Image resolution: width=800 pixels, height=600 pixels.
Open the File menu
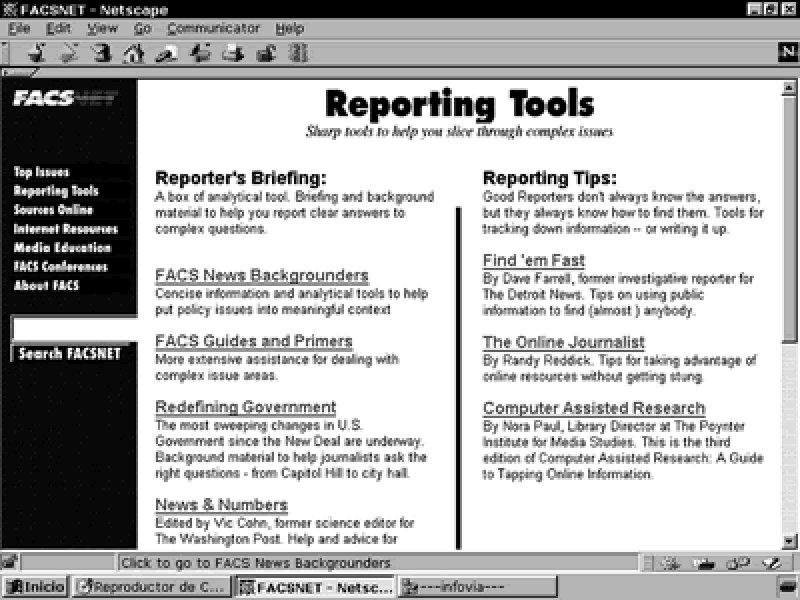point(19,29)
